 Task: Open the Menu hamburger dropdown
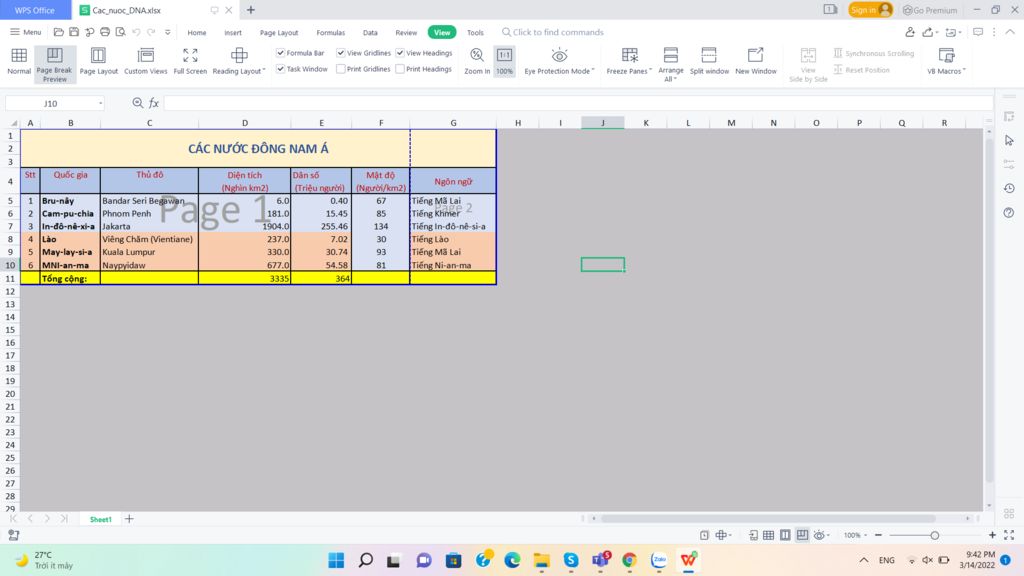pos(25,32)
